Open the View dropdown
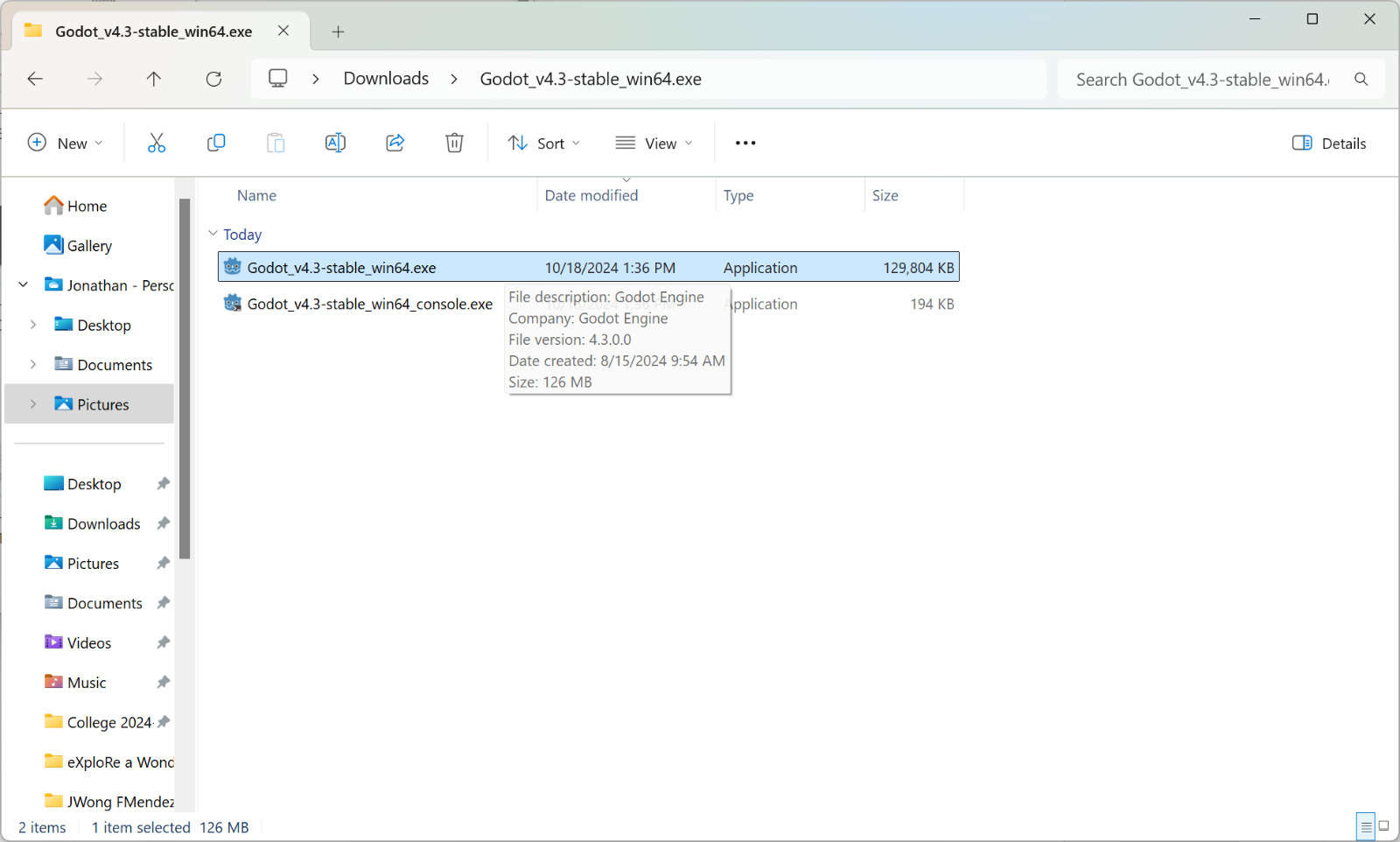 (654, 144)
